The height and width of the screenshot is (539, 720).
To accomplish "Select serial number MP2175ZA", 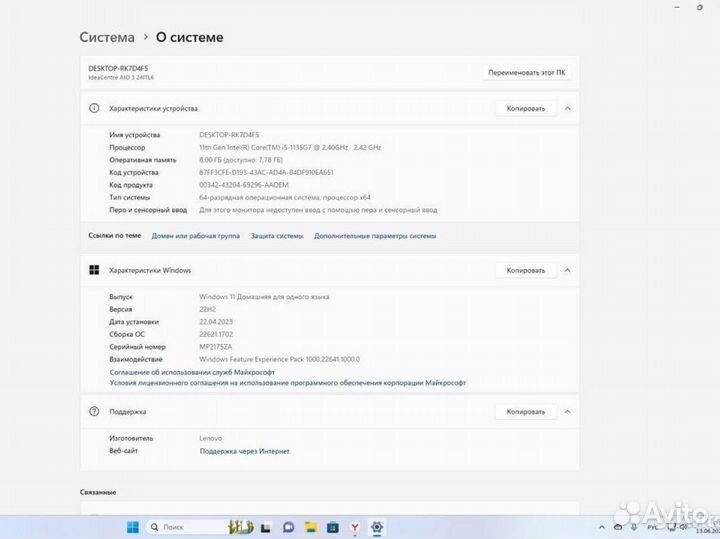I will 215,347.
